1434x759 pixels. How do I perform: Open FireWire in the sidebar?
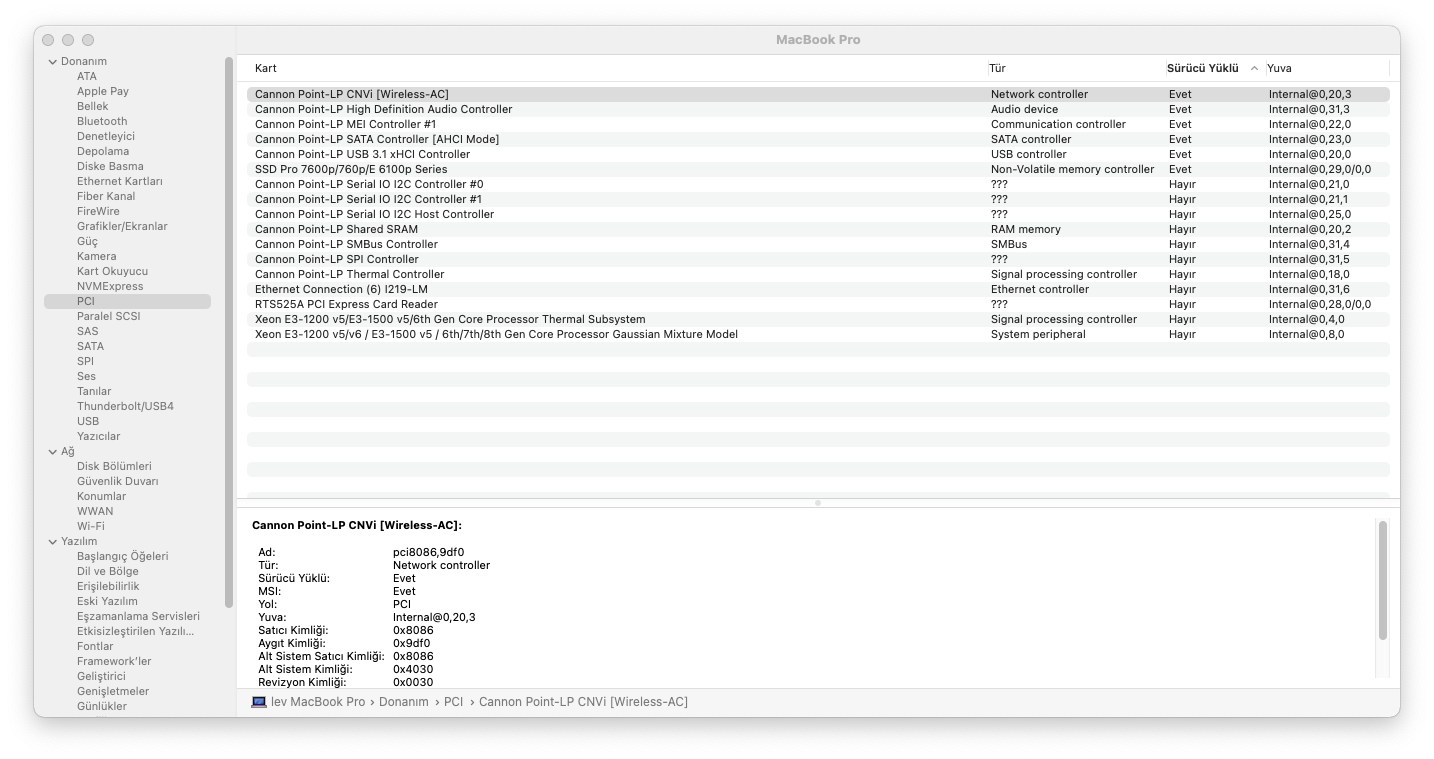98,211
